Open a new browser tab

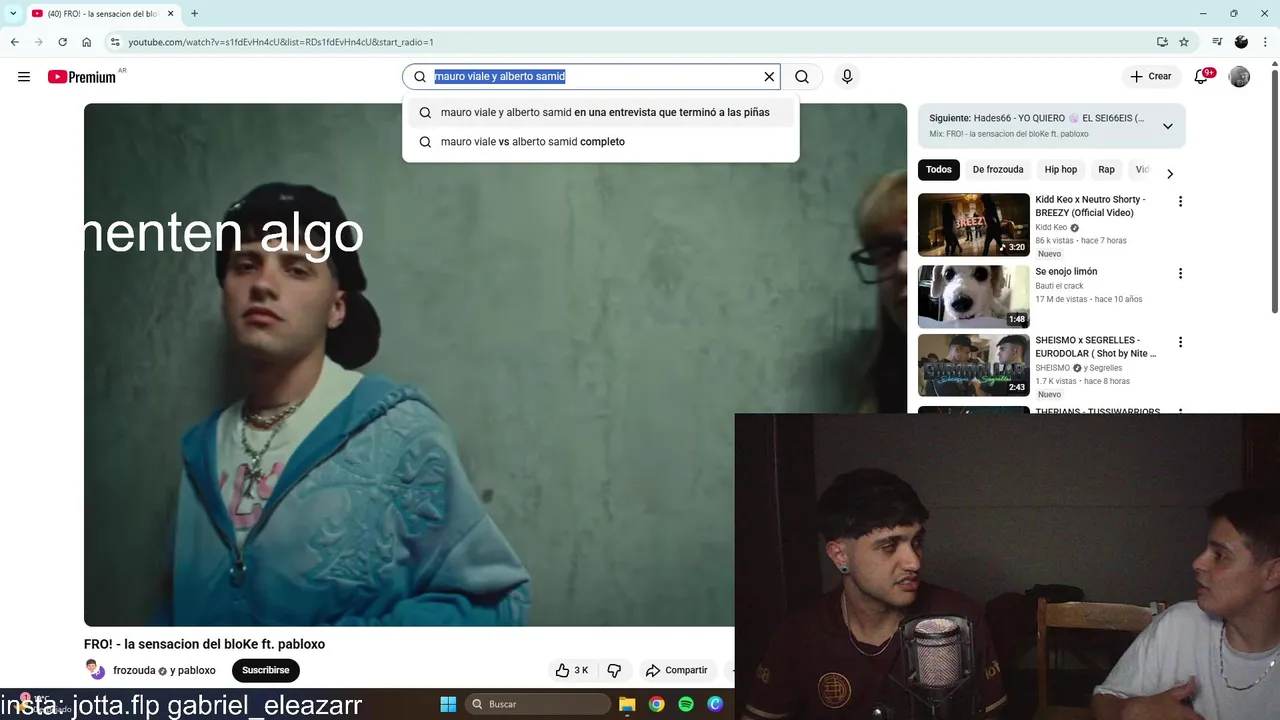[194, 14]
